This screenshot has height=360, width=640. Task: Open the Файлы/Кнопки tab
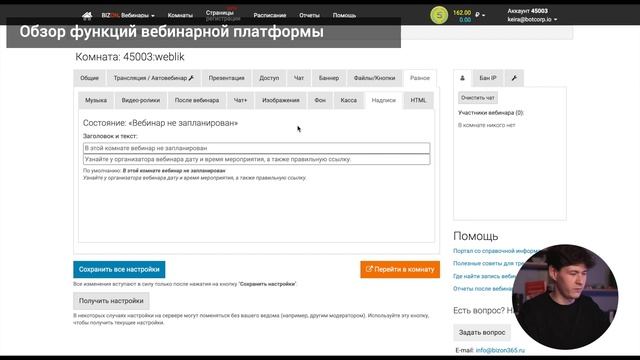(x=374, y=78)
